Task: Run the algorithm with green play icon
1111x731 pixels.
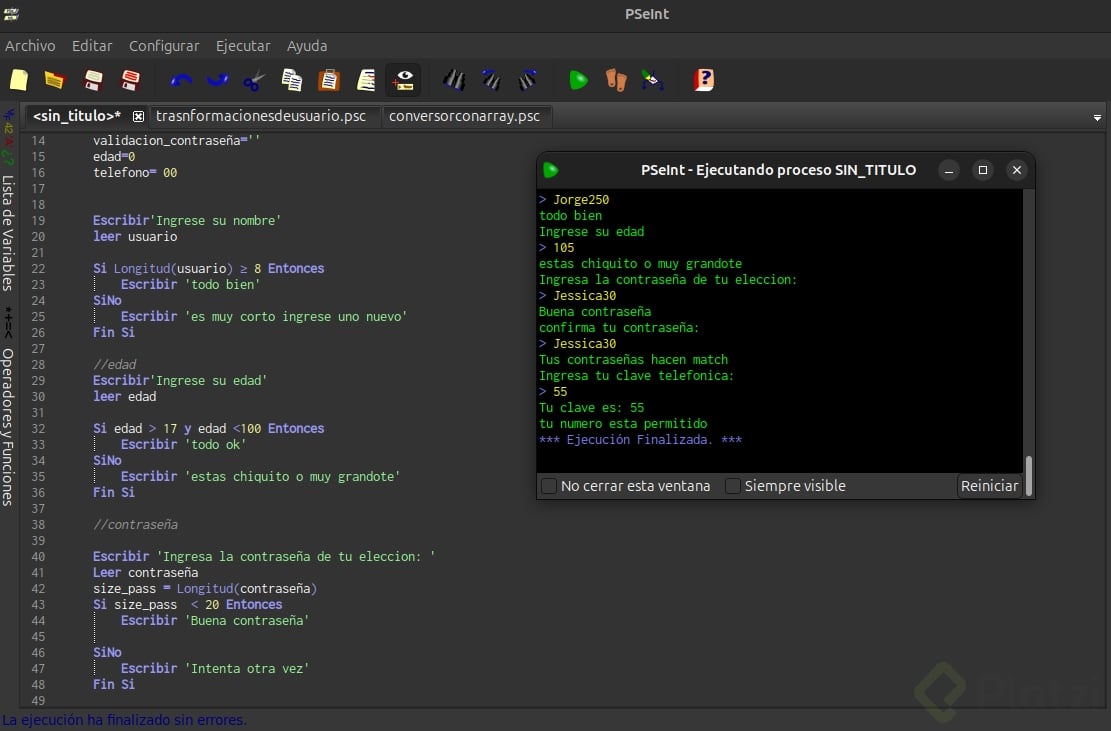Action: pos(578,80)
